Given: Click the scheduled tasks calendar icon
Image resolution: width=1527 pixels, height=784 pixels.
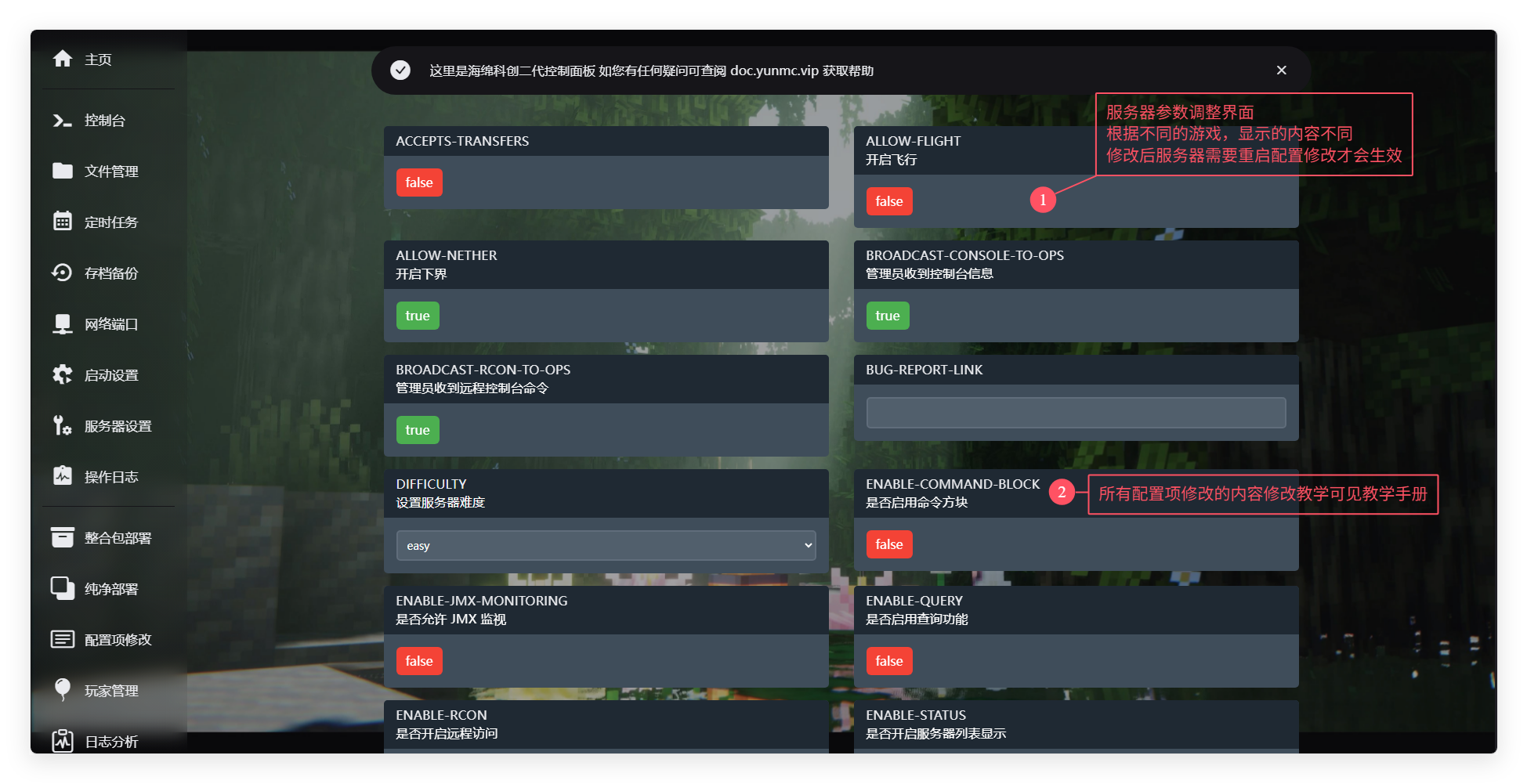Looking at the screenshot, I should pyautogui.click(x=63, y=222).
